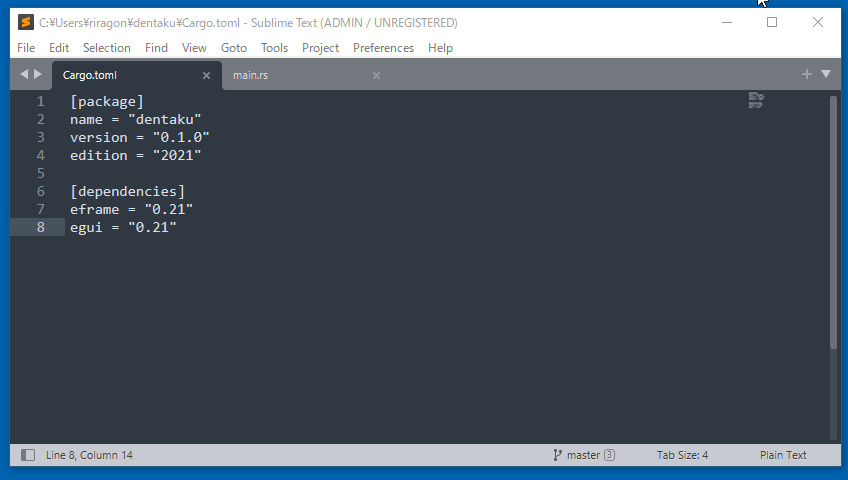Switch to the main.rs tab
The height and width of the screenshot is (480, 848).
[250, 75]
